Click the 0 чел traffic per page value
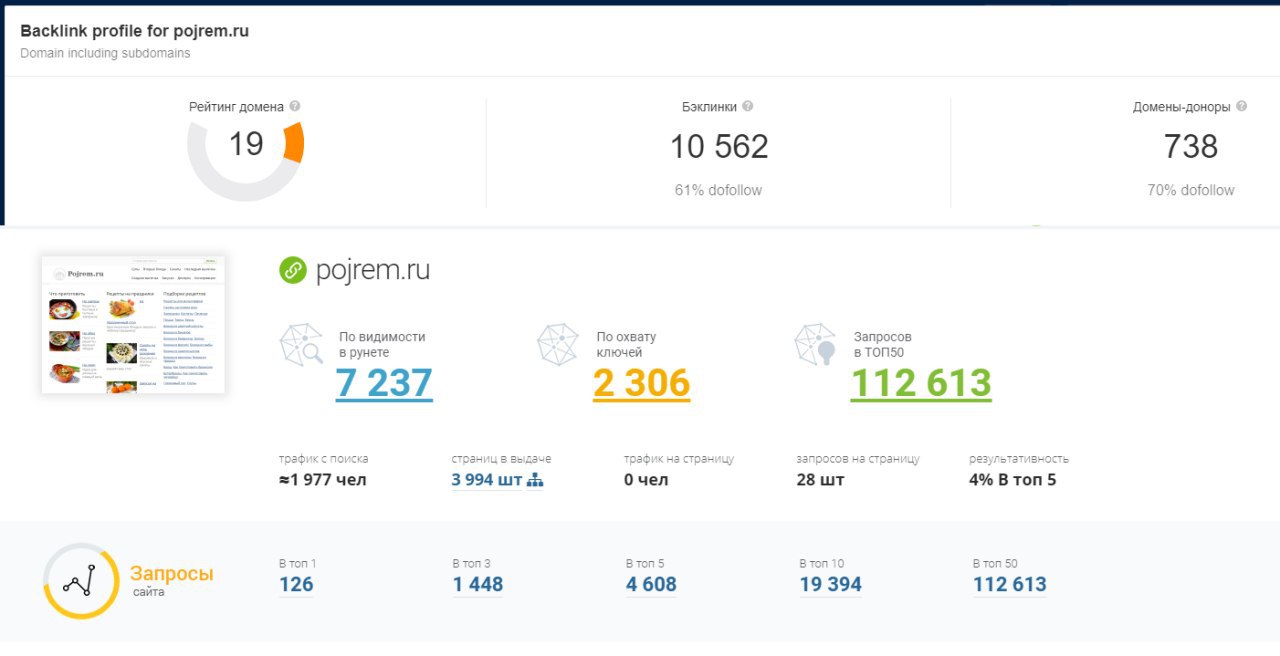Image resolution: width=1280 pixels, height=656 pixels. pos(646,480)
